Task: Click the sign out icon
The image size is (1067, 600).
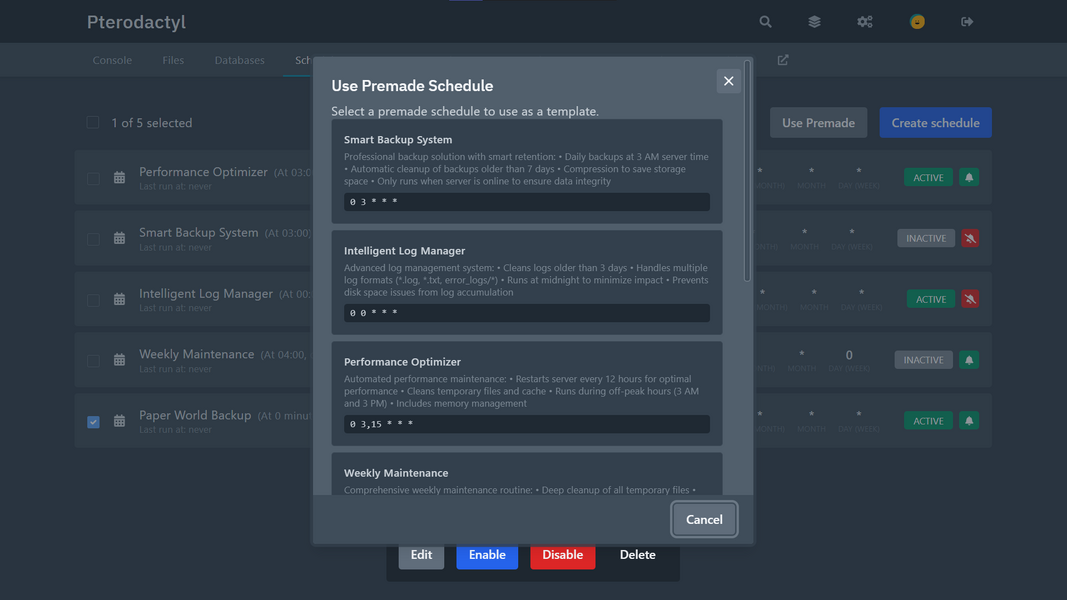Action: [967, 22]
